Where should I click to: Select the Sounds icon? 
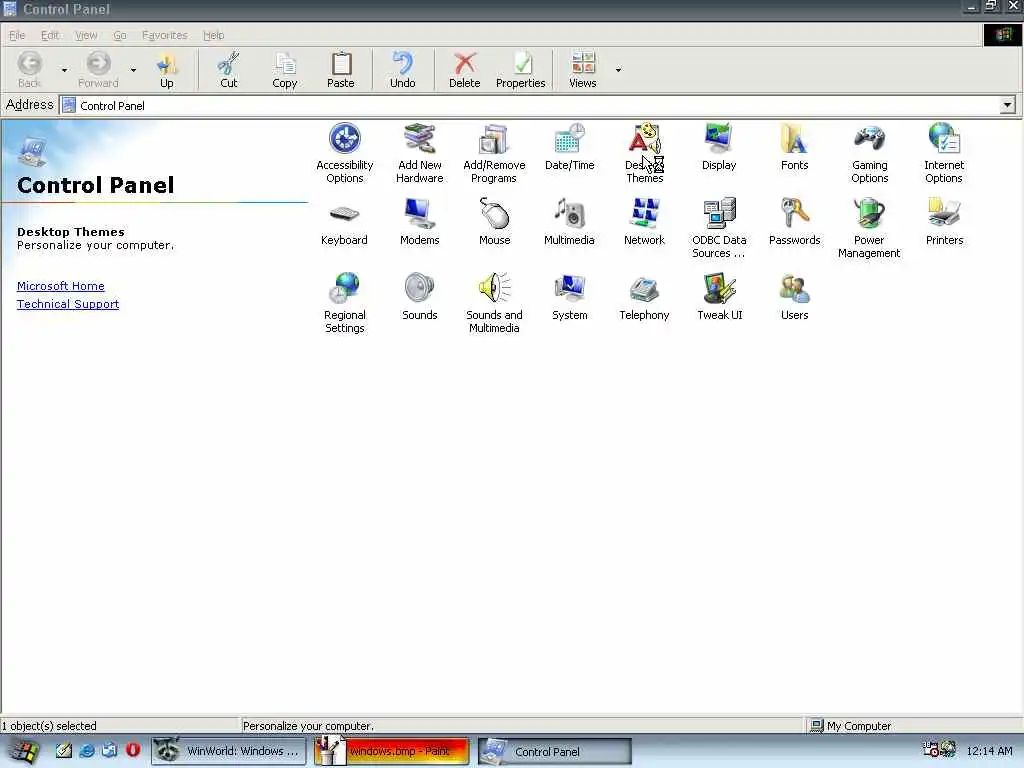click(x=419, y=297)
